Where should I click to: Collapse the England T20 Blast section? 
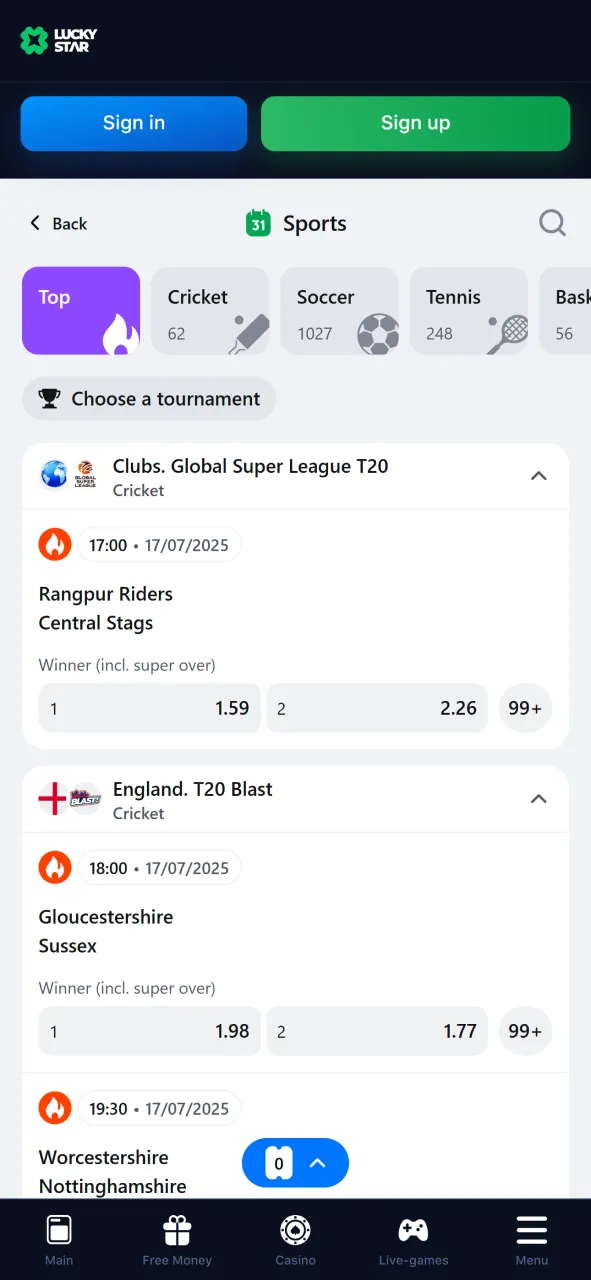tap(539, 799)
